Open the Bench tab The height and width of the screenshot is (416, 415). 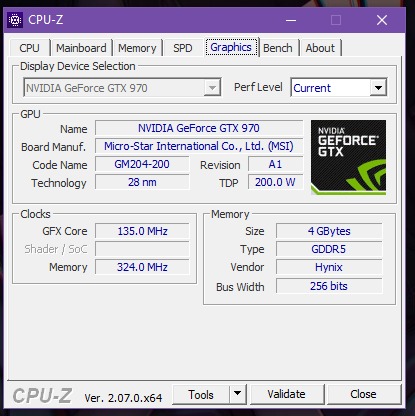278,48
